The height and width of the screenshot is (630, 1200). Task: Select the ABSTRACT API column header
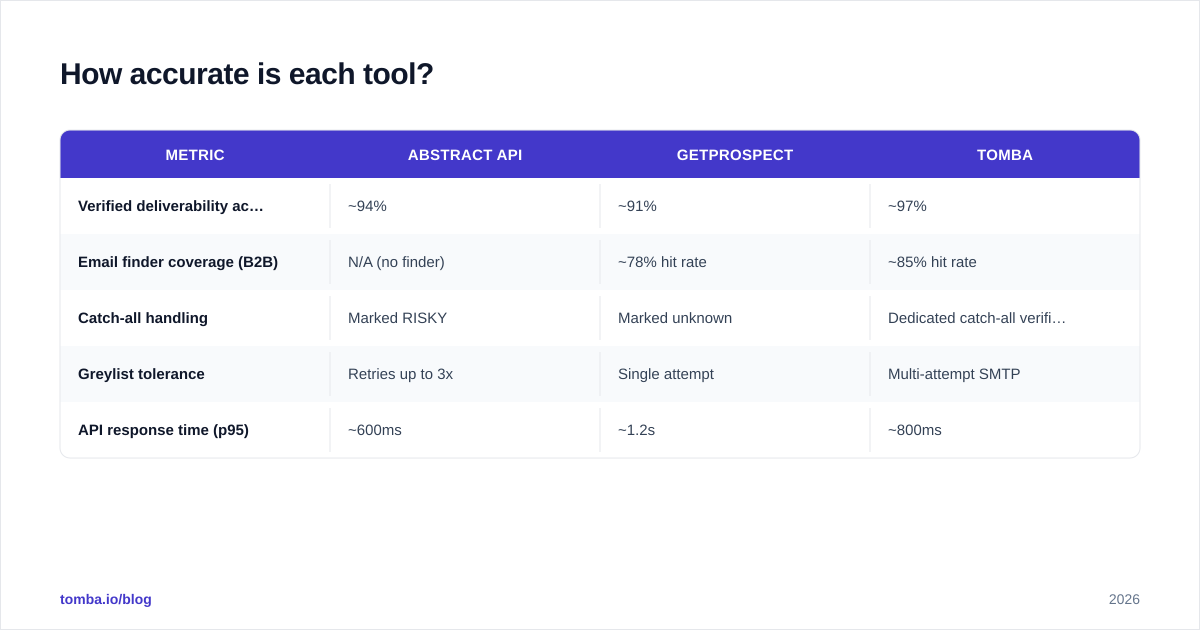(465, 155)
